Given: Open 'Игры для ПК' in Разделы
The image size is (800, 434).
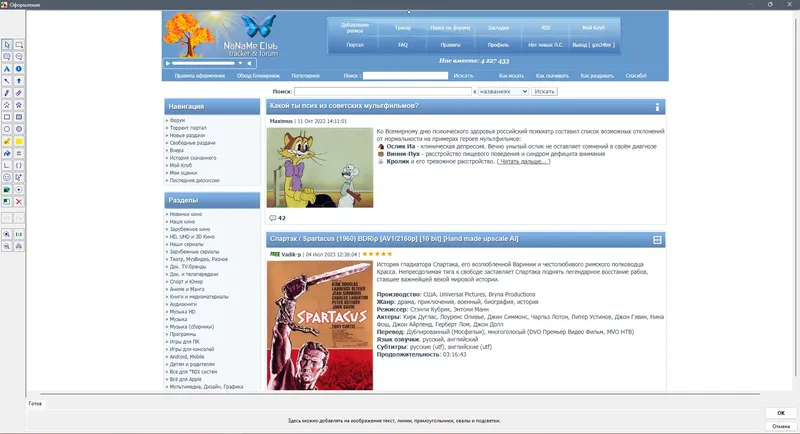Looking at the screenshot, I should 184,342.
